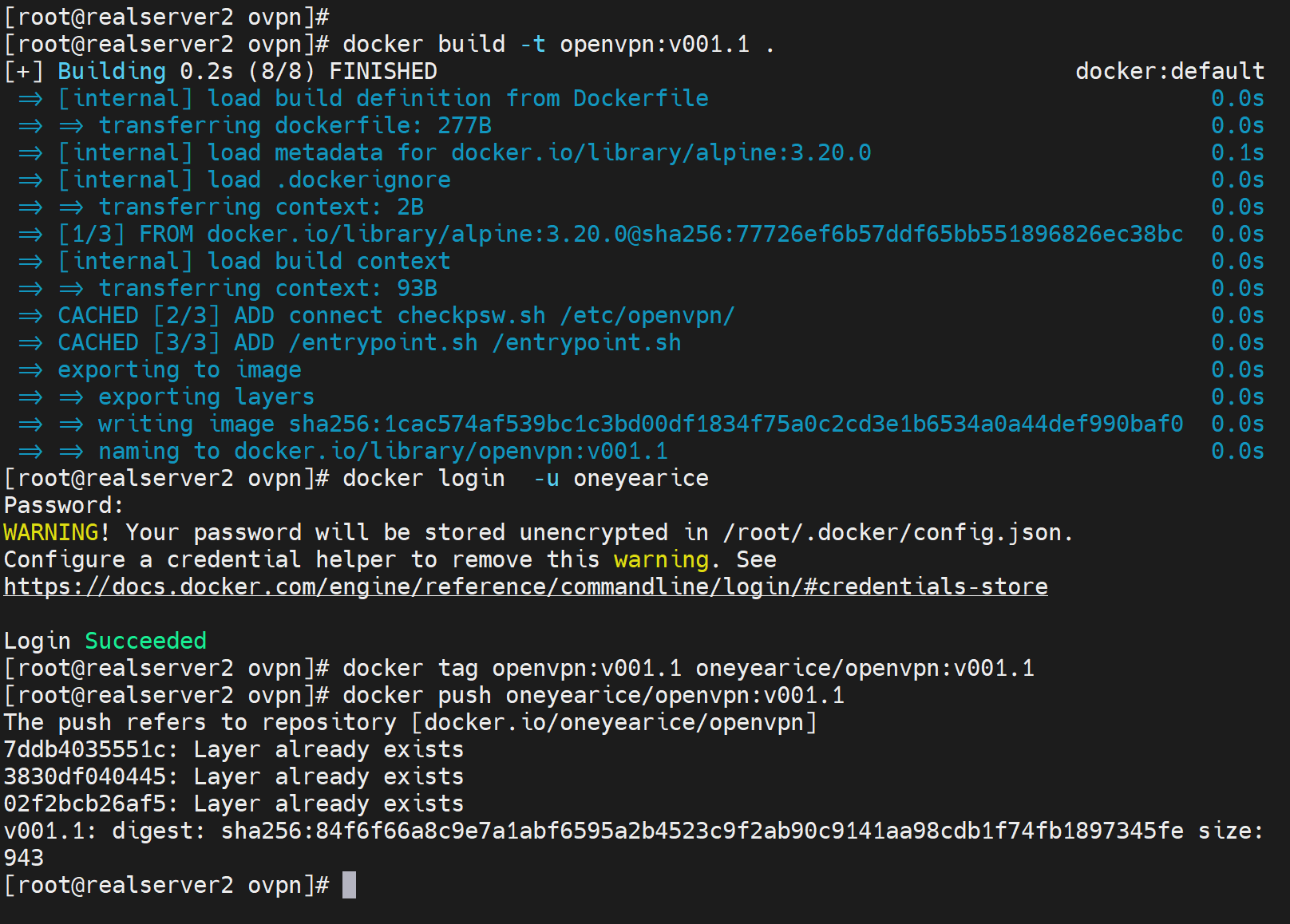Click the v001.1 digest sha256 hash
Image resolution: width=1290 pixels, height=924 pixels.
click(x=702, y=831)
